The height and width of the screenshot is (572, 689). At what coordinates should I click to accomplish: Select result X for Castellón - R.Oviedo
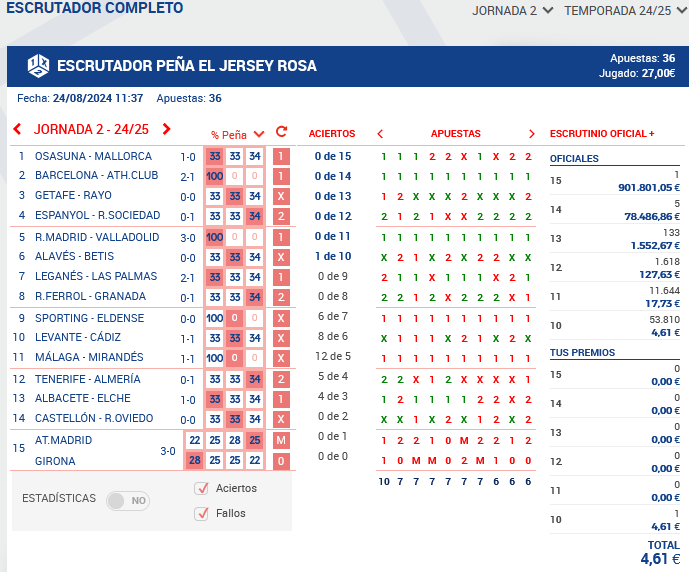tap(281, 419)
